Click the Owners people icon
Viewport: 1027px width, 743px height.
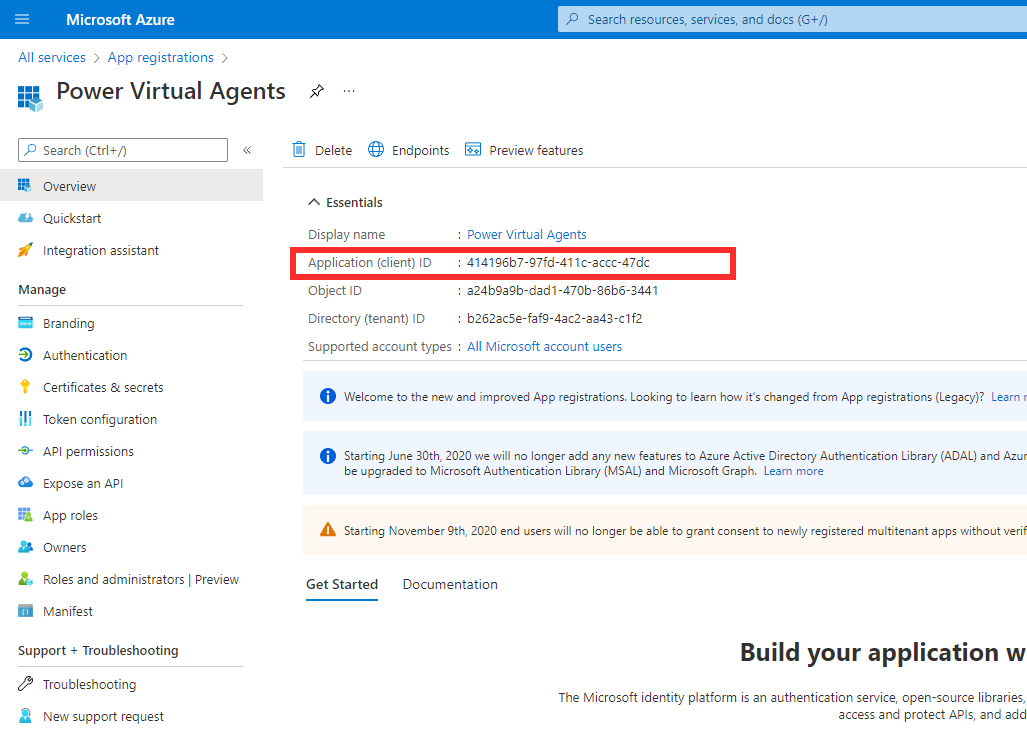26,546
